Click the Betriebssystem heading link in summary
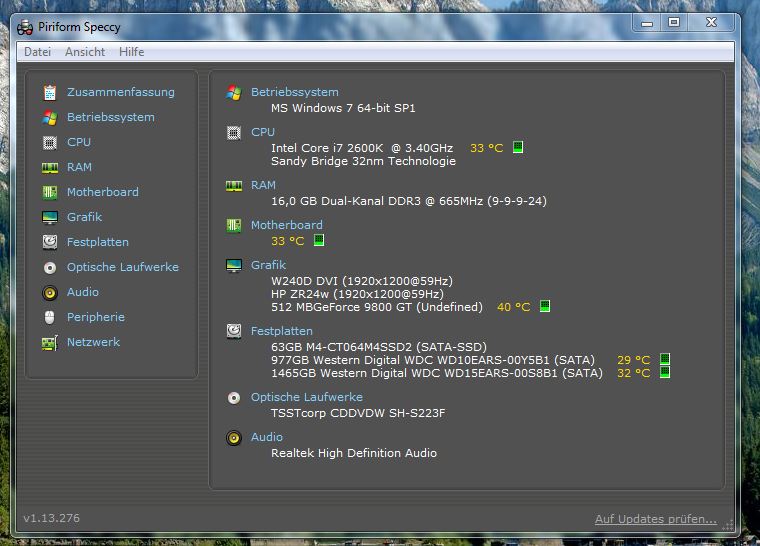760x546 pixels. [295, 92]
